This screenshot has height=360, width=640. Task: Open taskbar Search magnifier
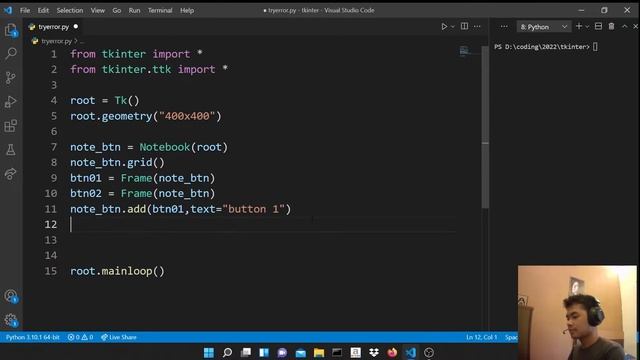click(227, 352)
